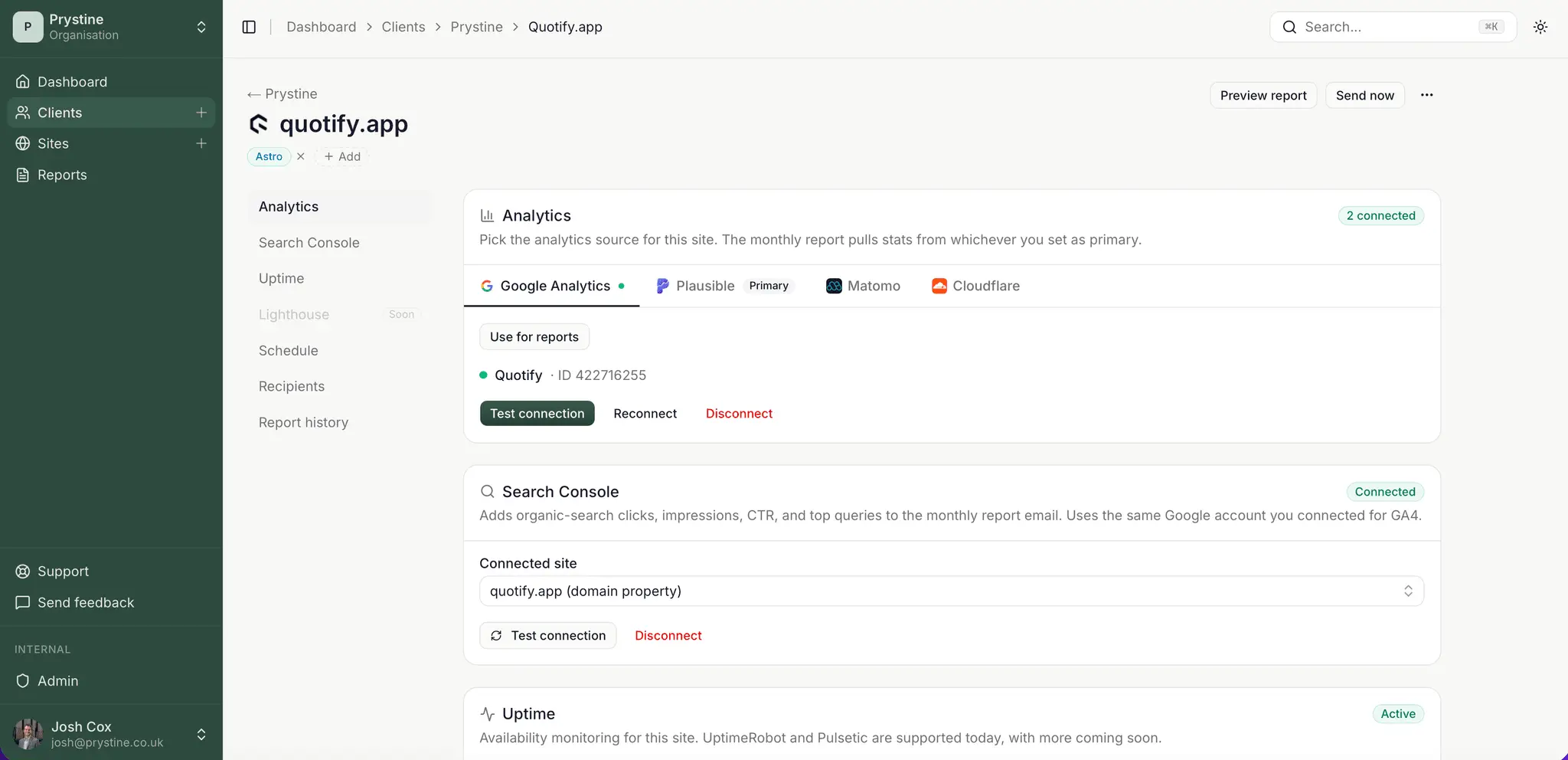1568x760 pixels.
Task: Click the search magnifier icon in header
Action: (x=1289, y=27)
